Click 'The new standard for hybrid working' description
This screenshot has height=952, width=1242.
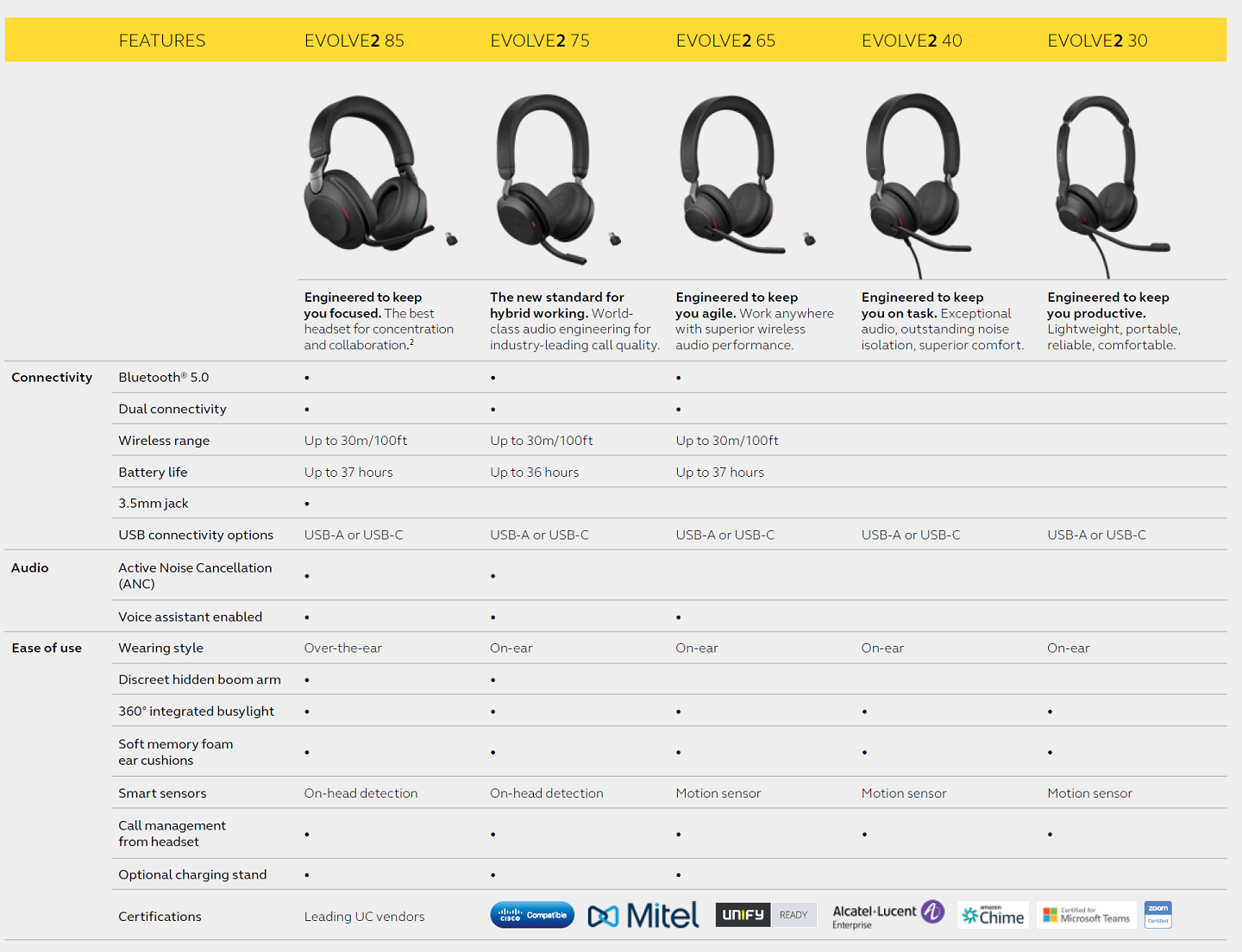coord(575,321)
